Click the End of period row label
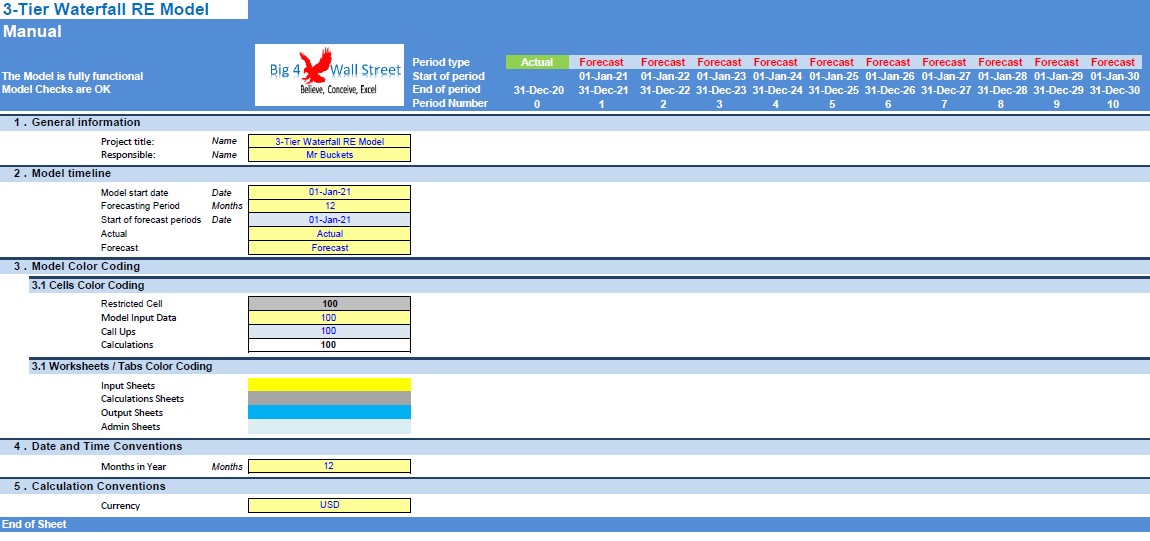This screenshot has width=1150, height=541. point(447,90)
